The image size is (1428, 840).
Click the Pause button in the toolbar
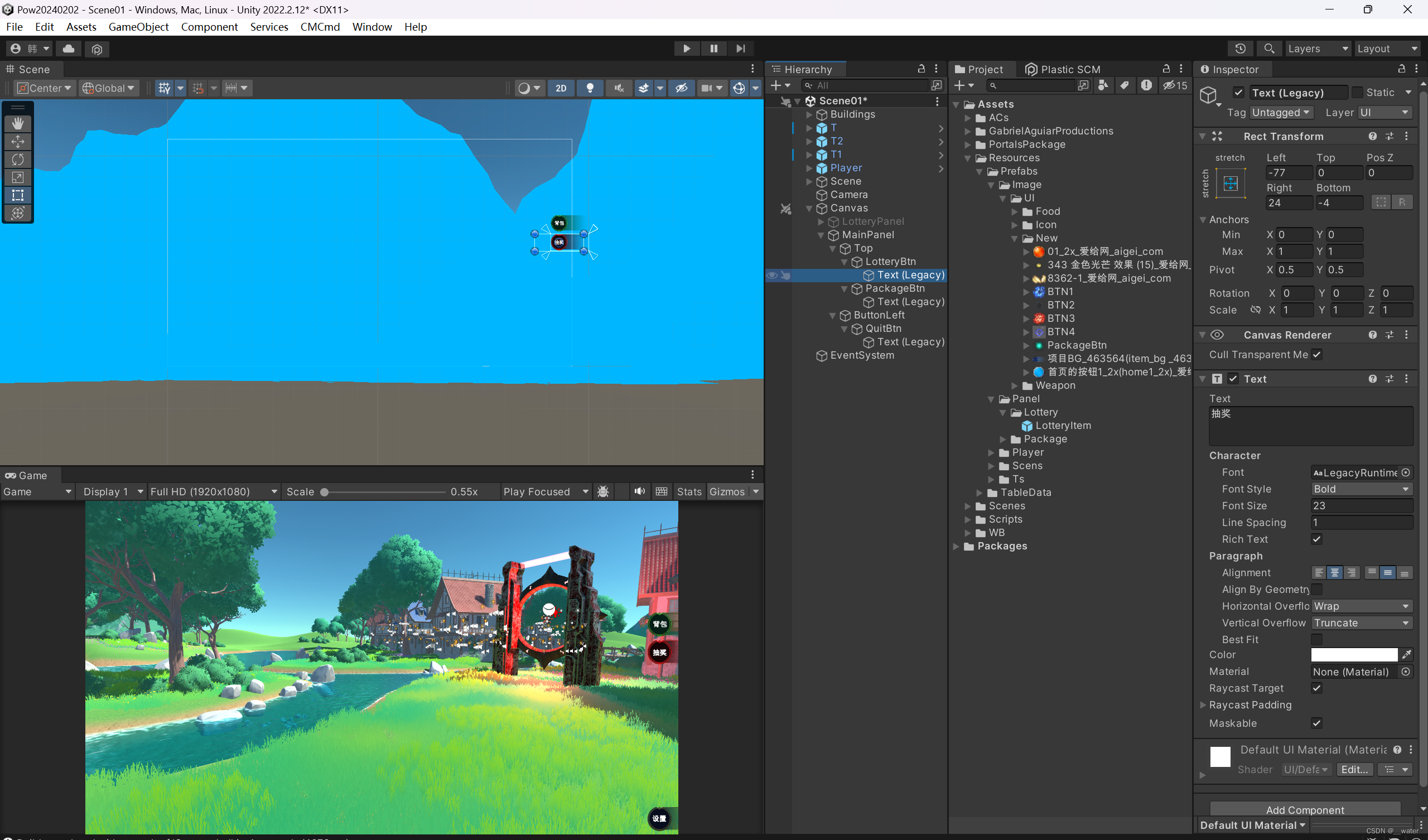coord(713,48)
